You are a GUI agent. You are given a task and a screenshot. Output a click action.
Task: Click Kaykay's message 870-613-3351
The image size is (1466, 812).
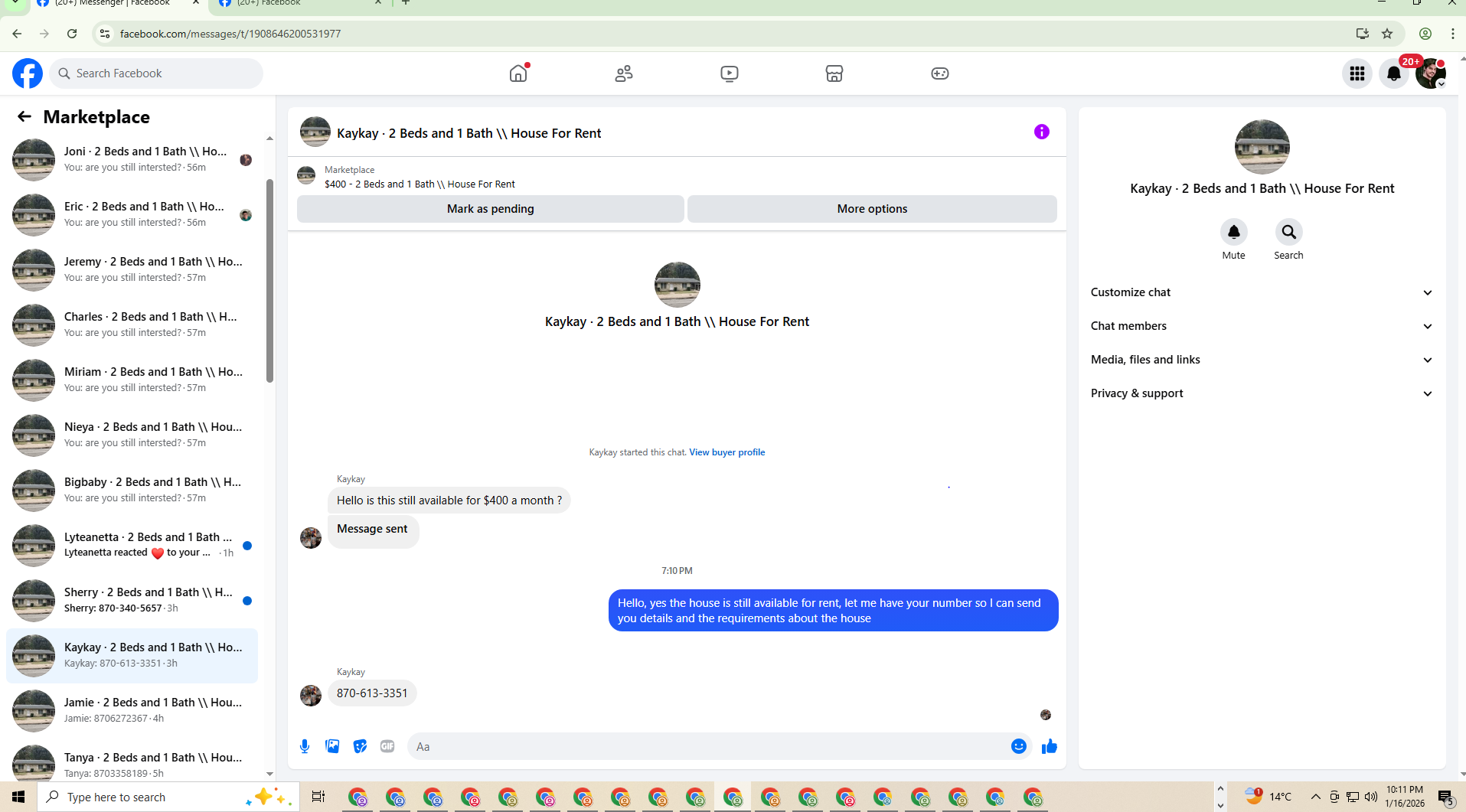[x=372, y=693]
